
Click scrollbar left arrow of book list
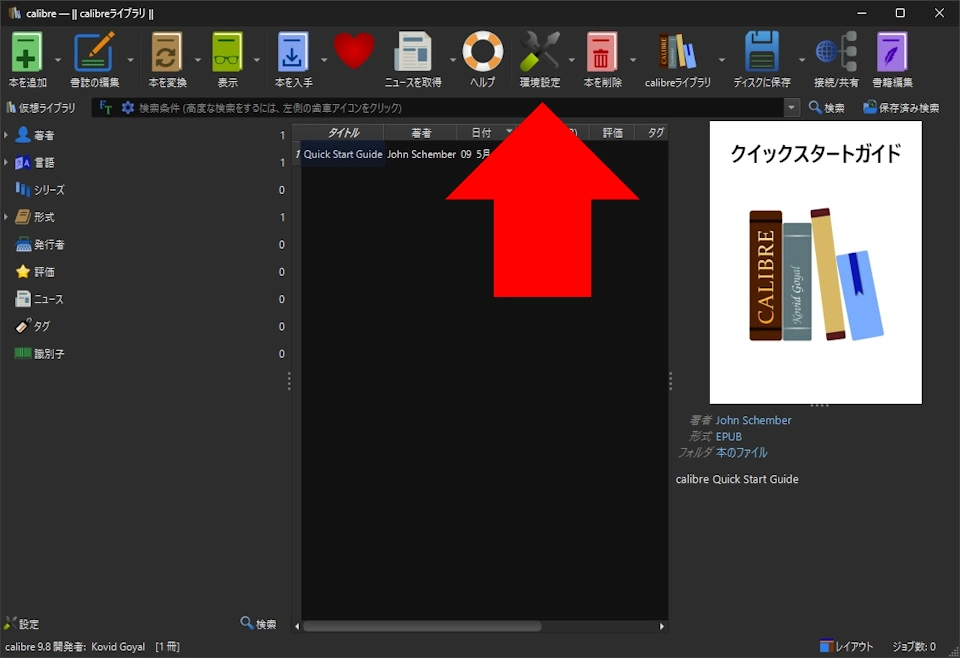point(298,626)
